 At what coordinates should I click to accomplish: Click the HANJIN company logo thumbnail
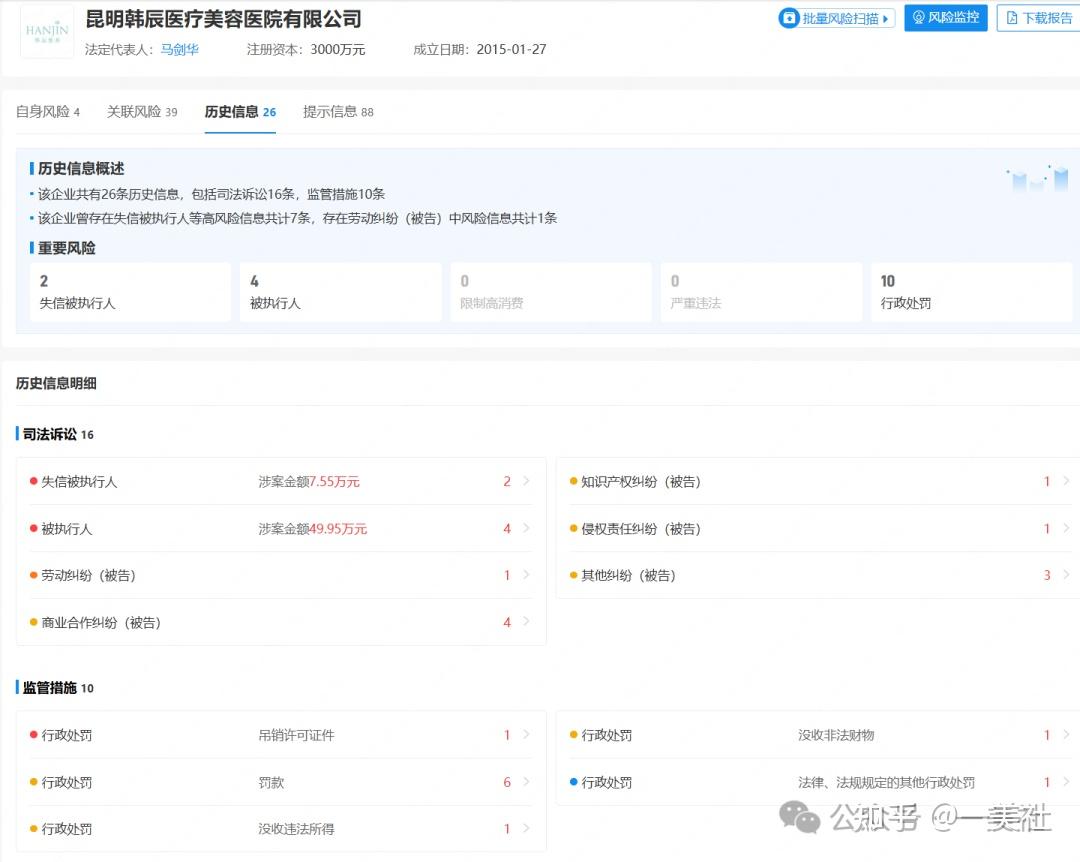pyautogui.click(x=47, y=32)
